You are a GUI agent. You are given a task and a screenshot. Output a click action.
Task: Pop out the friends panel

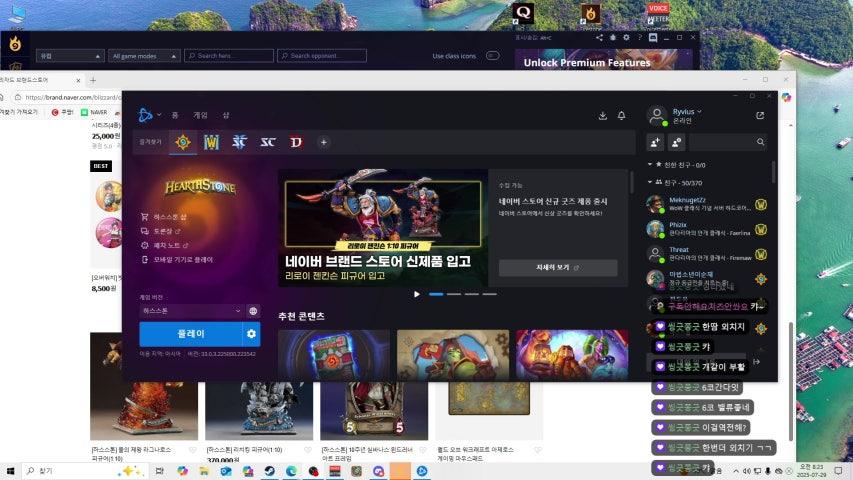pos(760,115)
